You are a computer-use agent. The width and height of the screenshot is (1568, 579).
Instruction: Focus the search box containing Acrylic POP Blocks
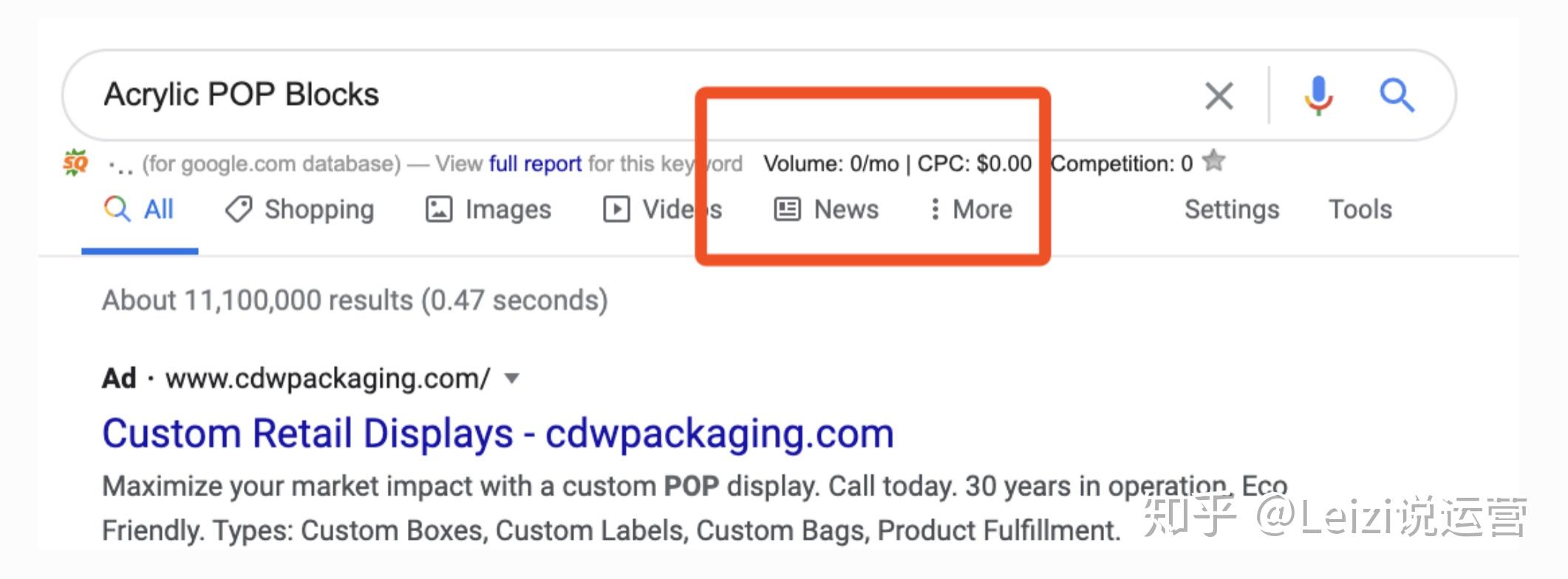591,95
